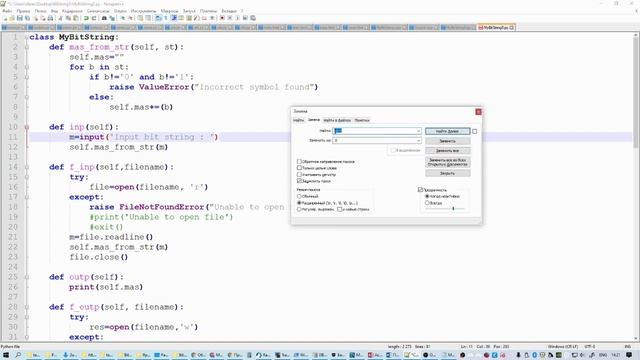
Task: Select the 'Регуляр. выражен.' radio button
Action: point(299,209)
